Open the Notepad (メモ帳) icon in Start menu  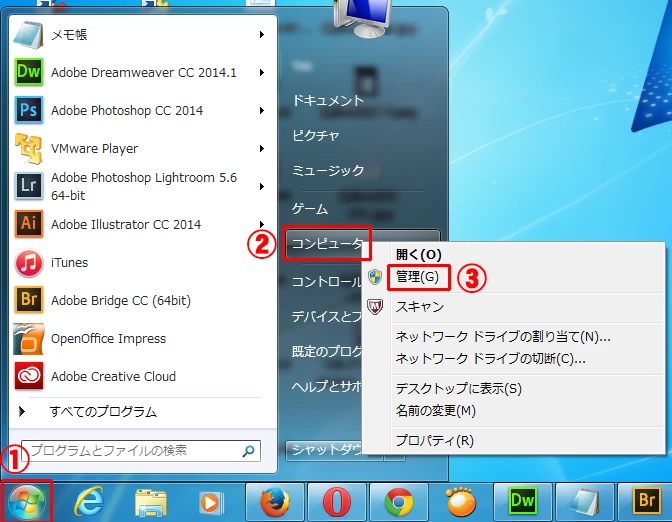pos(28,34)
